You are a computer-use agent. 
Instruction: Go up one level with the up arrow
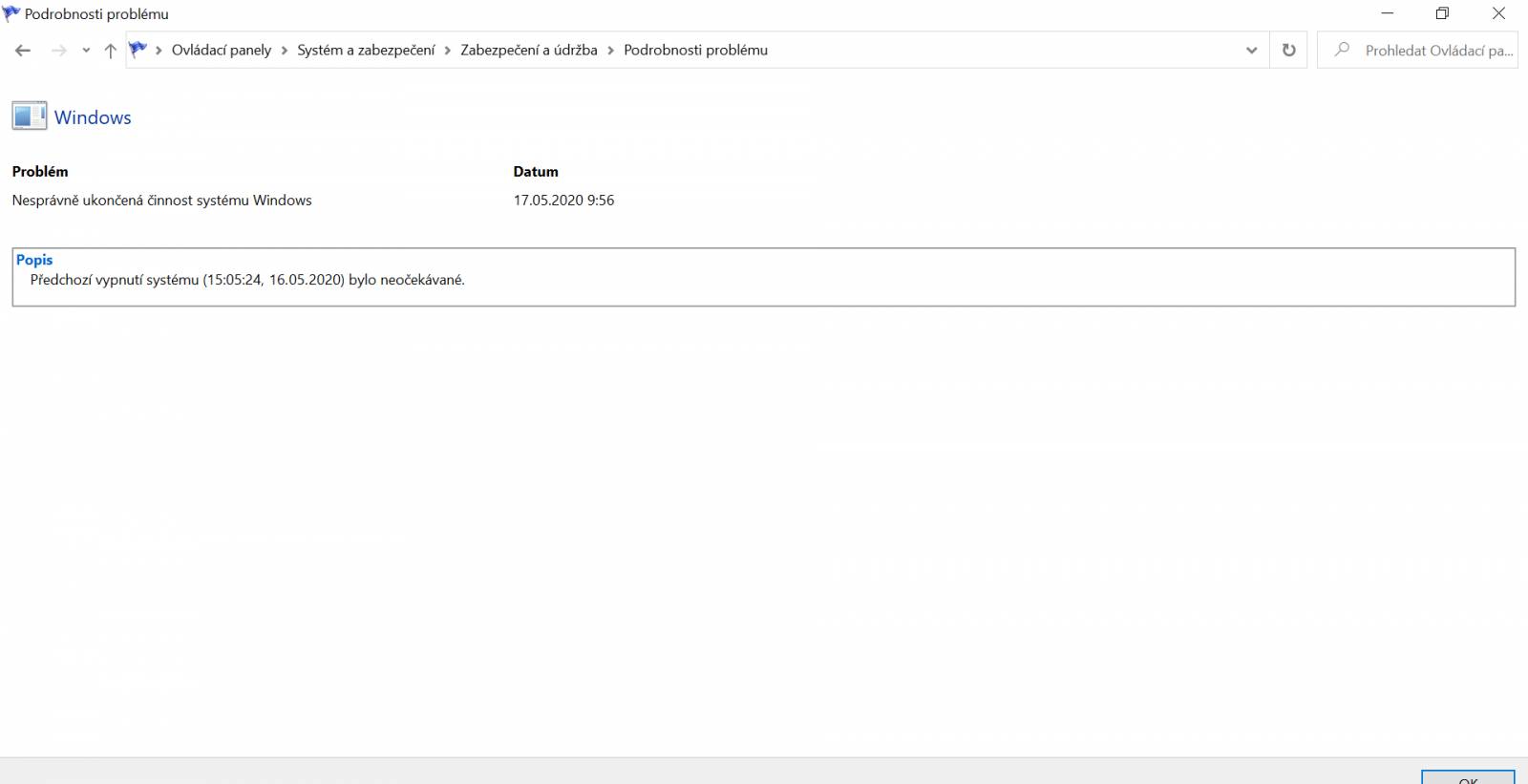point(110,51)
